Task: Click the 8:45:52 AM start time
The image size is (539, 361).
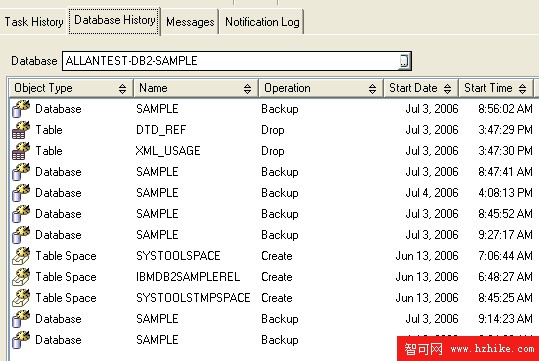Action: [x=505, y=214]
